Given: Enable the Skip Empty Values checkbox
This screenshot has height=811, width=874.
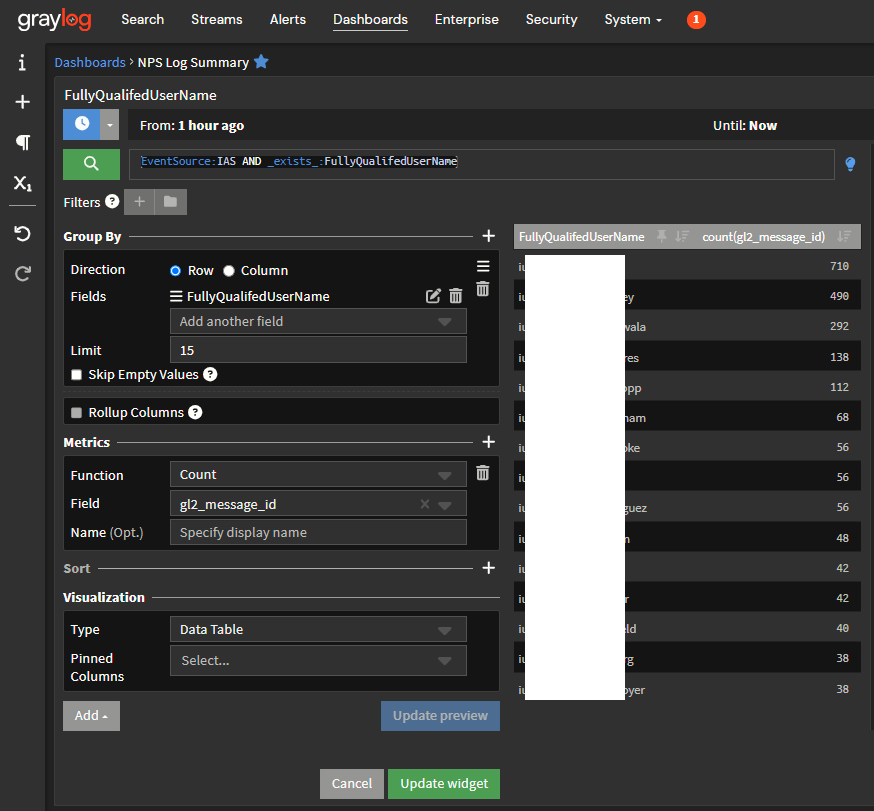Looking at the screenshot, I should pos(77,375).
